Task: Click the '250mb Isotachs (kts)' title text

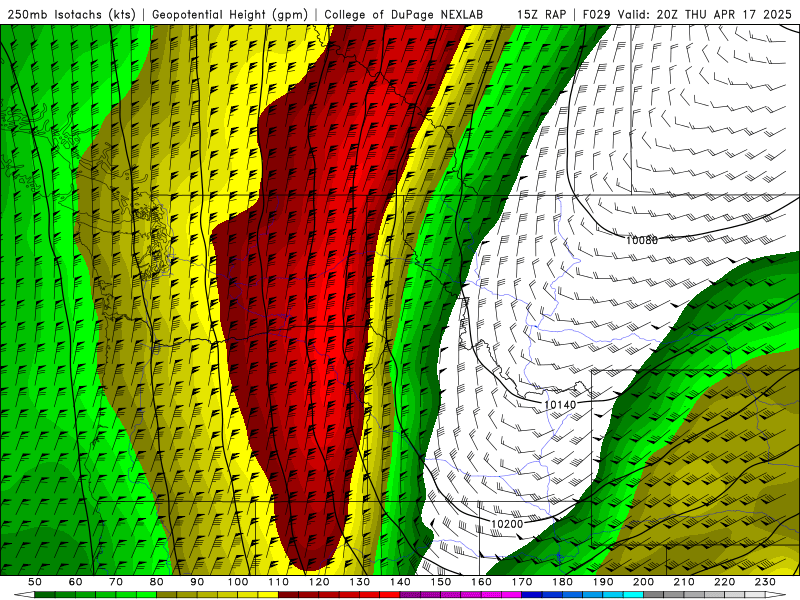Action: coord(71,14)
